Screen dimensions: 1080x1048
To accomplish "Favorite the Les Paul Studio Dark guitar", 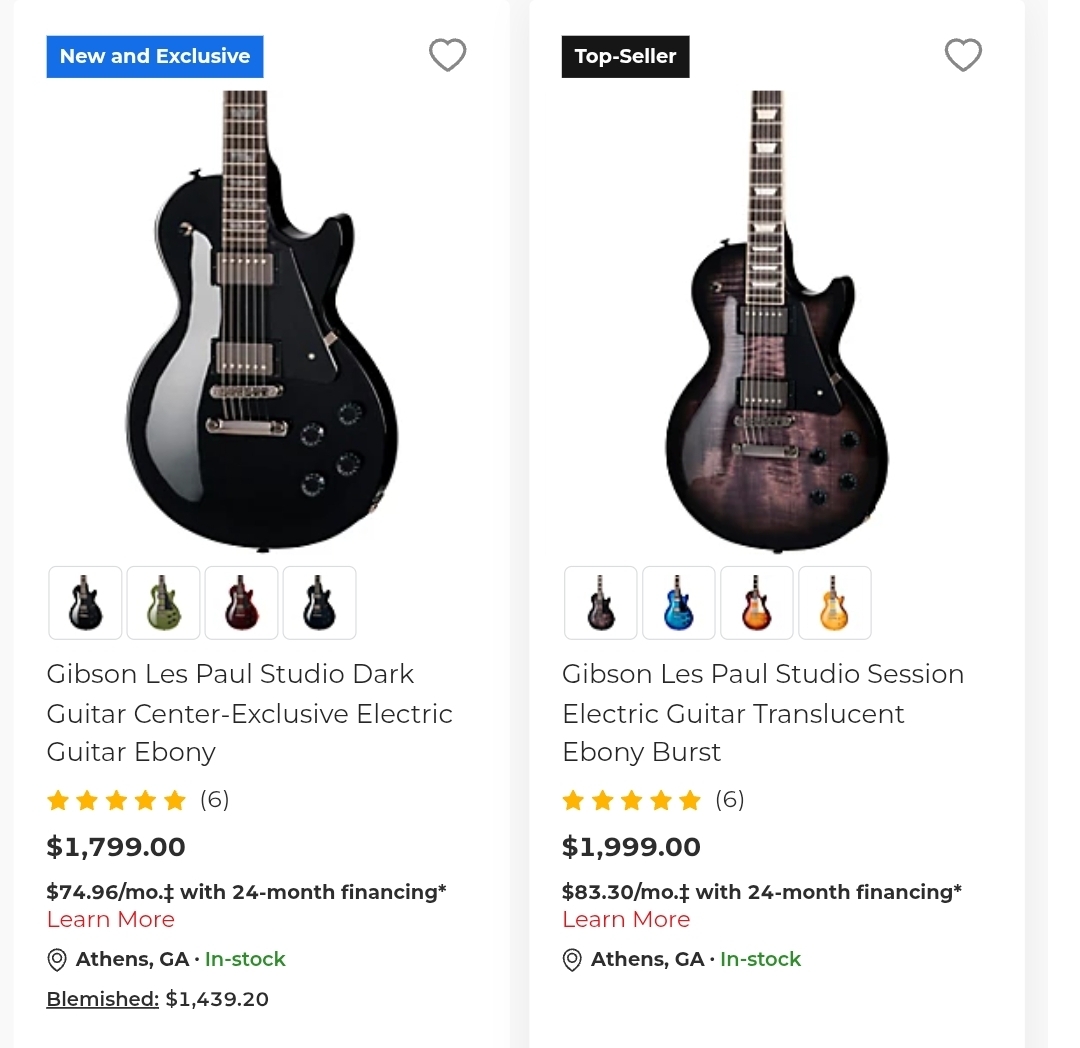I will [x=447, y=55].
